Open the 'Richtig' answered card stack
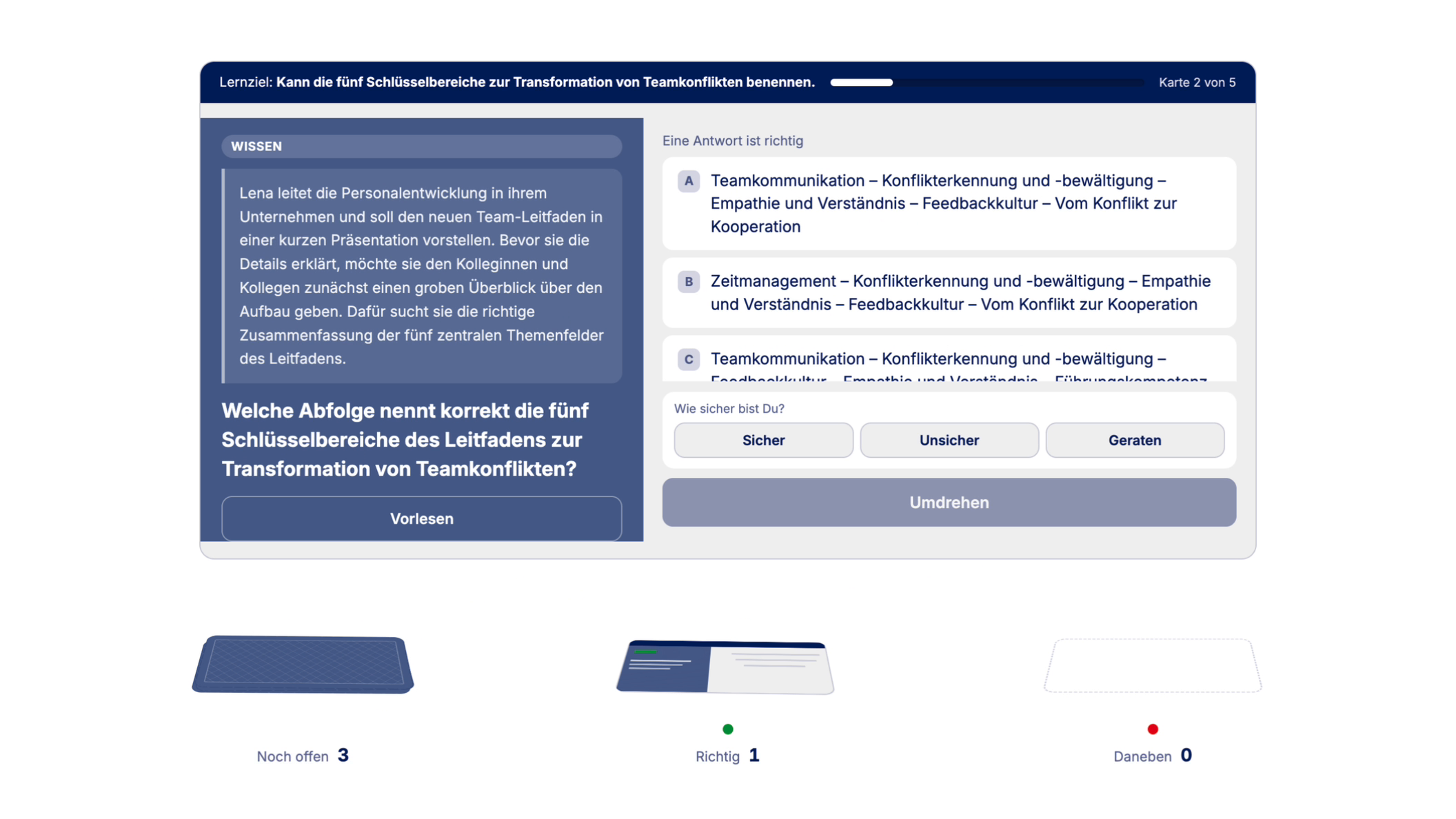 pyautogui.click(x=725, y=667)
